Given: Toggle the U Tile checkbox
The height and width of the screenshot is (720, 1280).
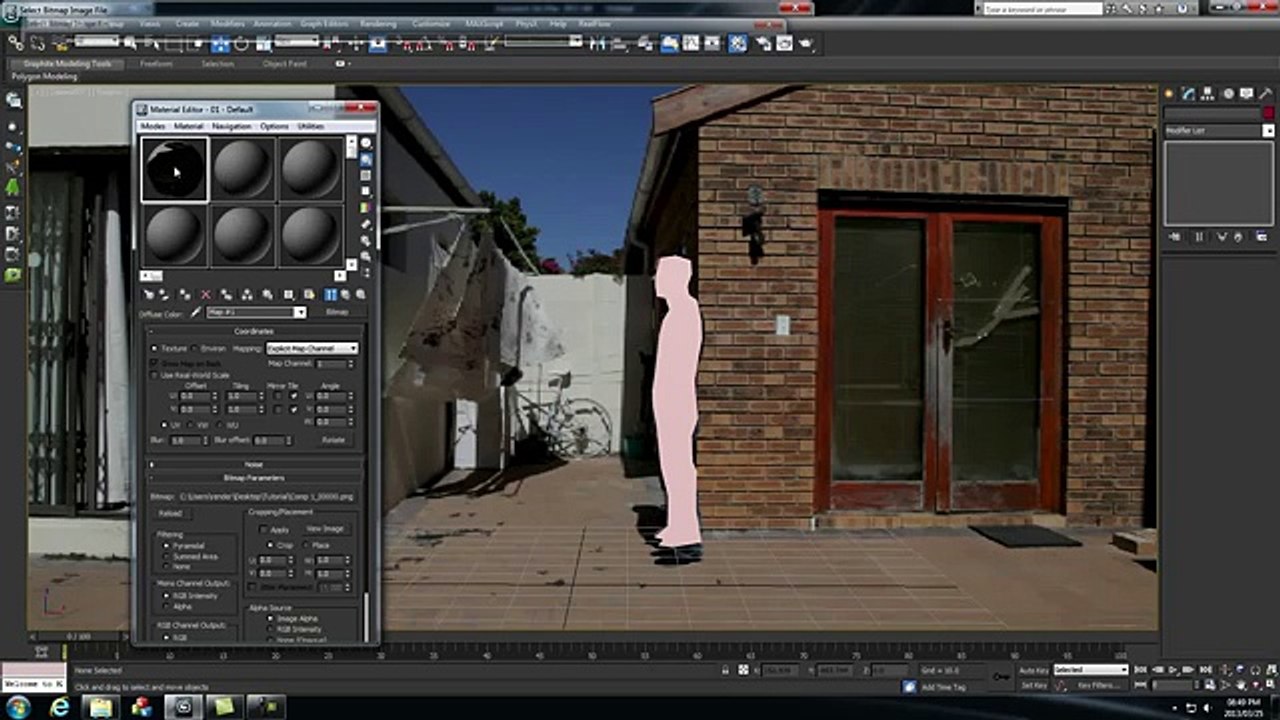Looking at the screenshot, I should [293, 396].
